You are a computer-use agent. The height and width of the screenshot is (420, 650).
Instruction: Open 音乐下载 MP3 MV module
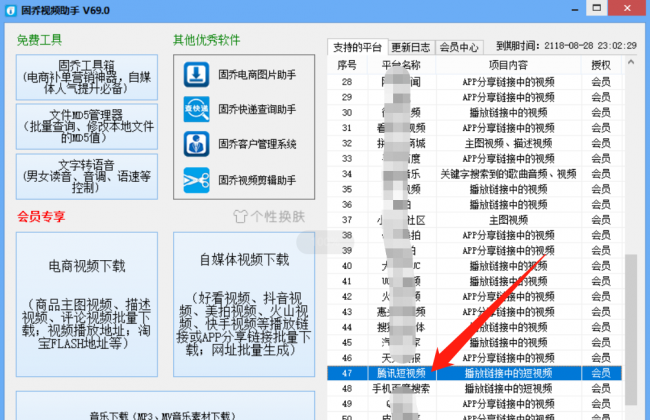(165, 405)
